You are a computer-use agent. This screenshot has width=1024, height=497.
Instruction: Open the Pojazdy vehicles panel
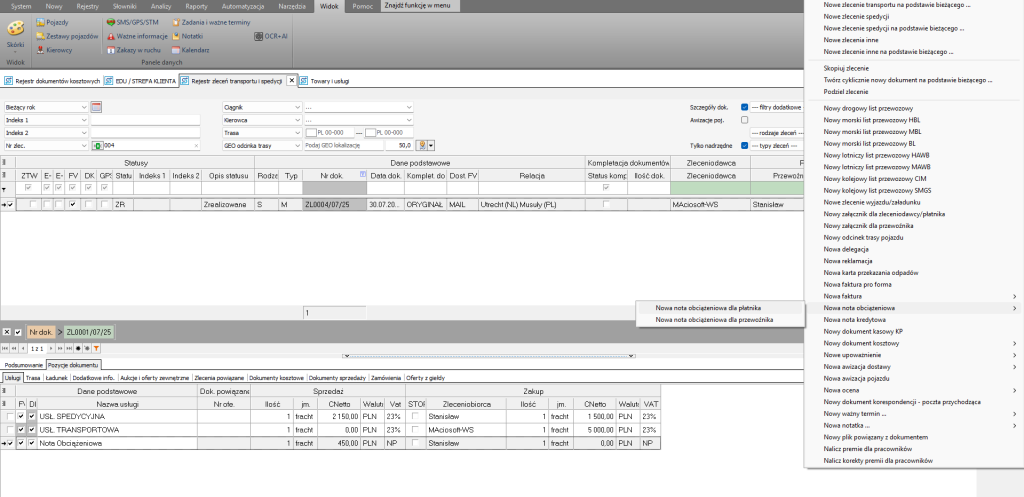click(x=57, y=20)
